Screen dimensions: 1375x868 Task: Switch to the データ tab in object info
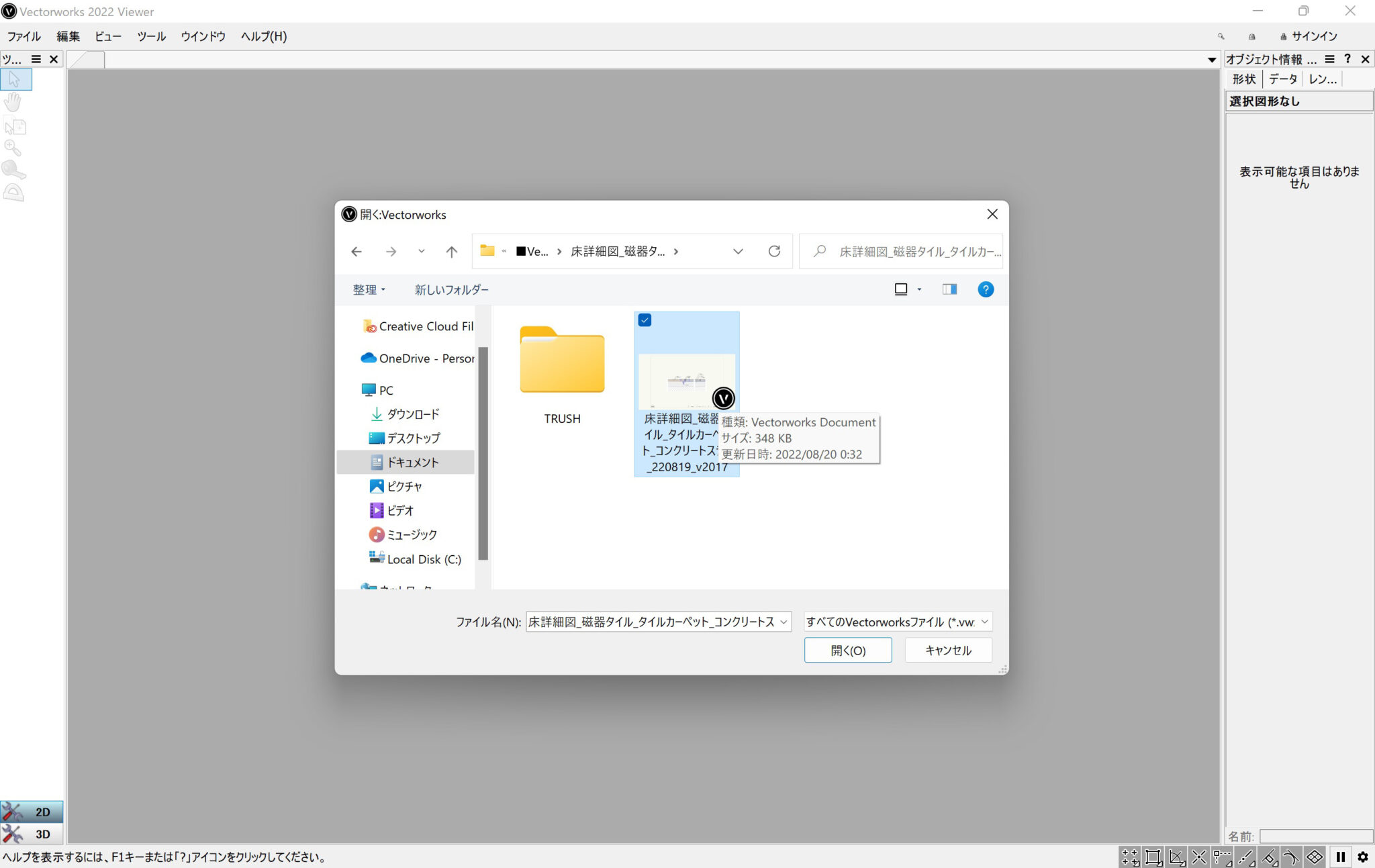[x=1283, y=79]
